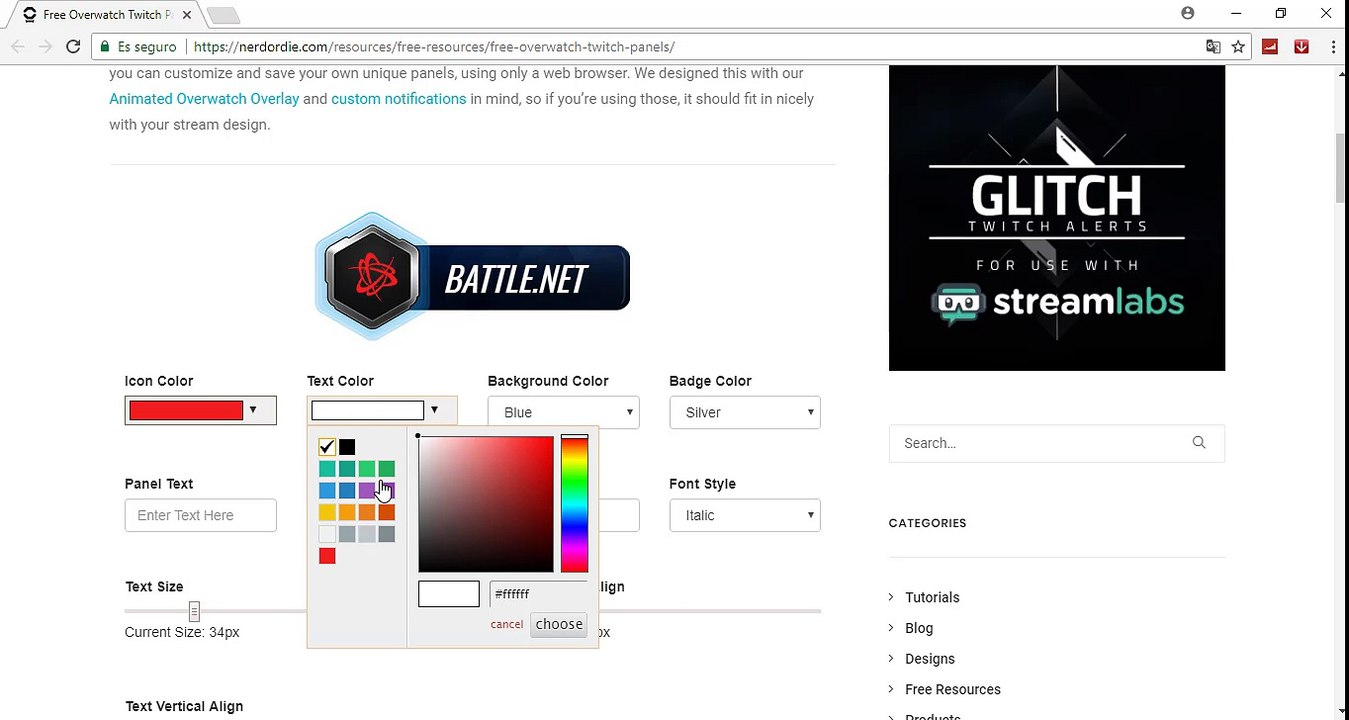
Task: Open the Background Color Blue dropdown
Action: 564,412
